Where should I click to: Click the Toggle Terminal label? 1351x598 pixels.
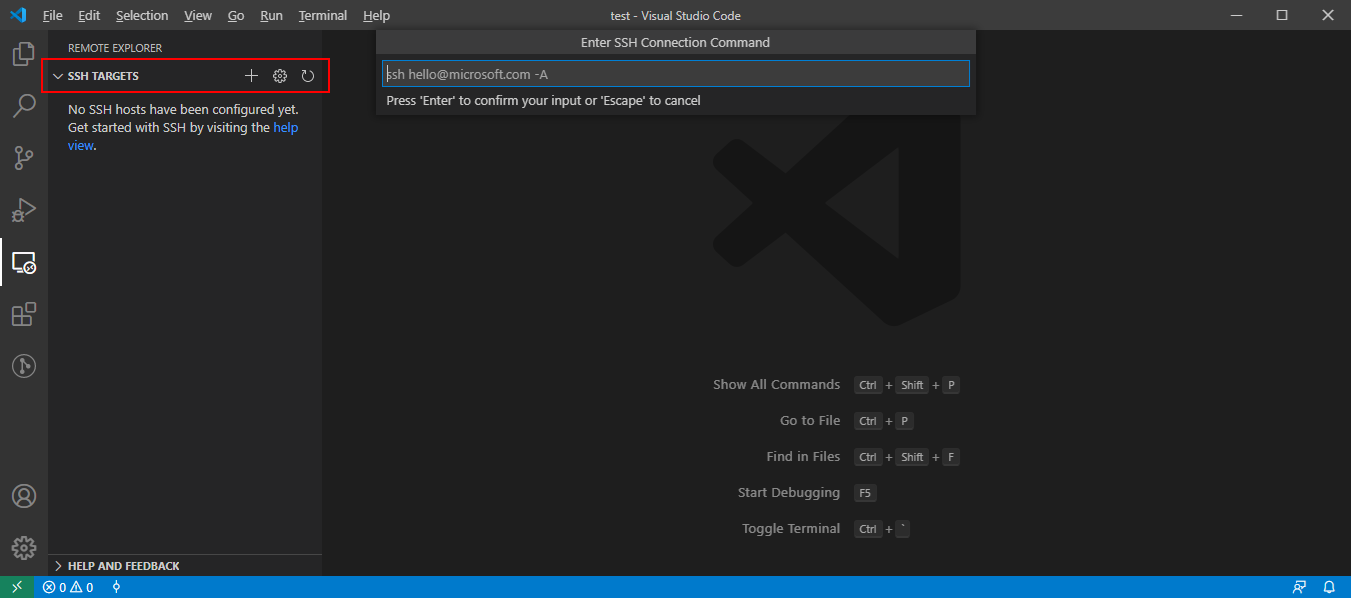(791, 529)
